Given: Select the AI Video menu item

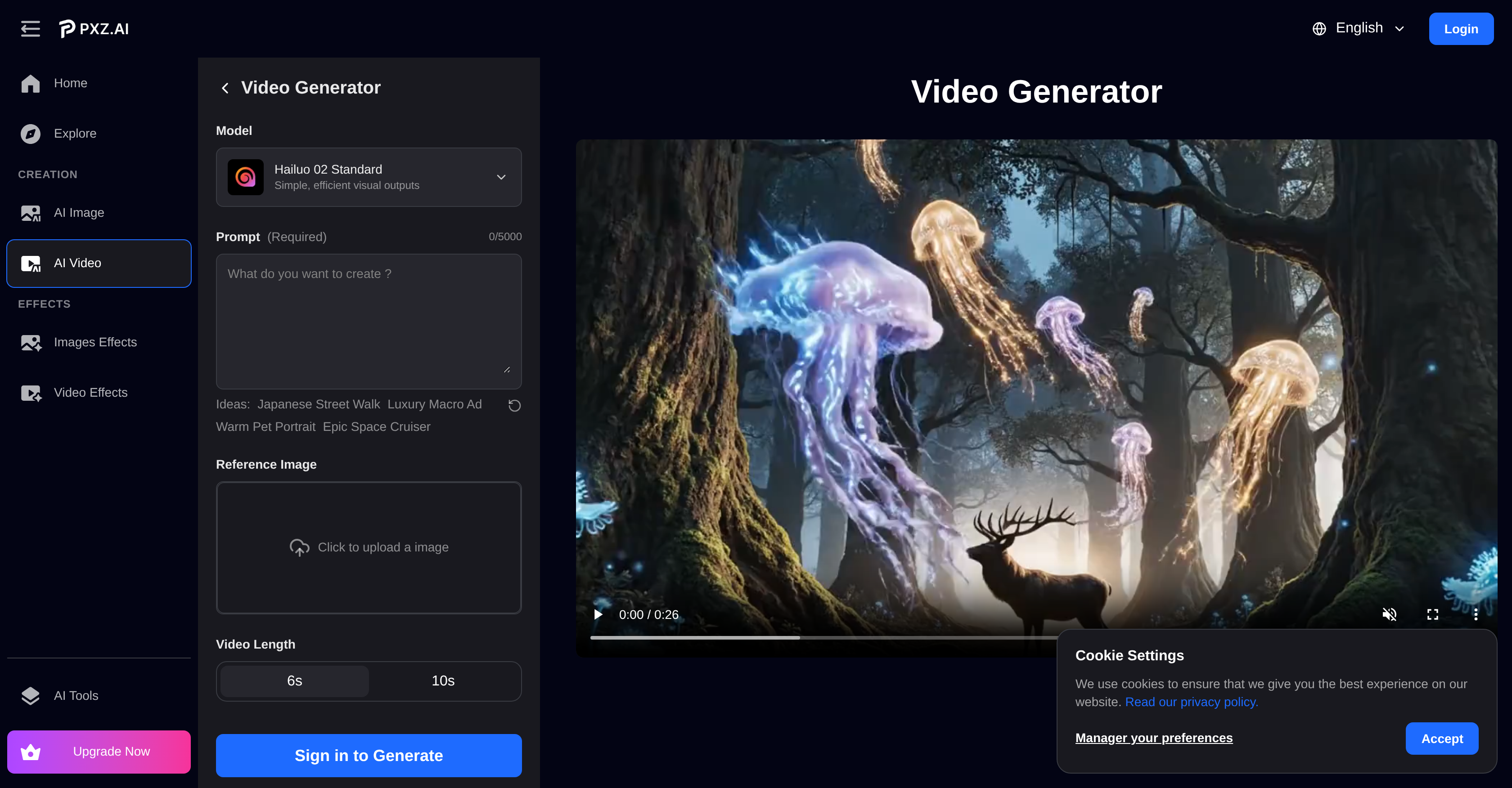Looking at the screenshot, I should coord(77,263).
